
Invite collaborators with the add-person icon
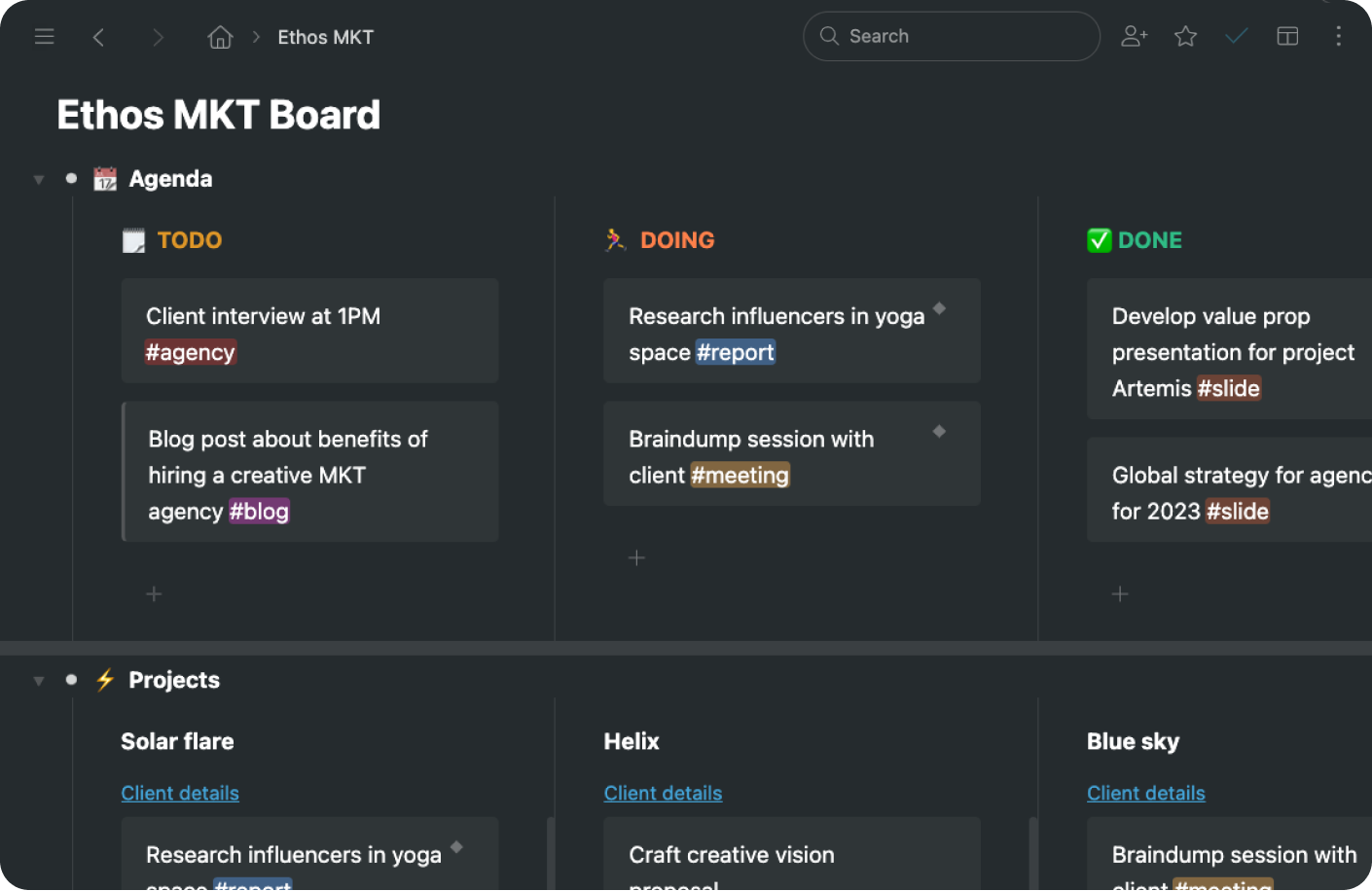click(1133, 36)
